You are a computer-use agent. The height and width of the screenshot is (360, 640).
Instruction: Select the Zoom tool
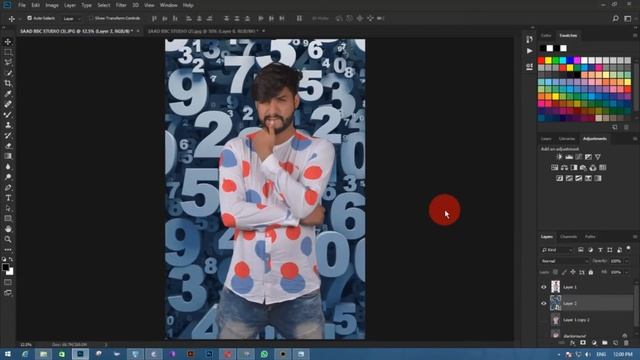[8, 240]
